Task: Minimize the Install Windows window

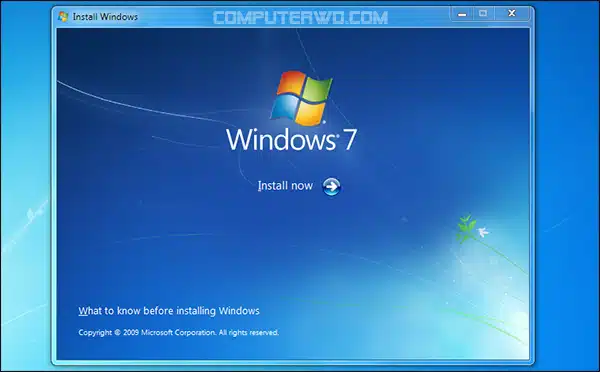Action: [x=462, y=14]
